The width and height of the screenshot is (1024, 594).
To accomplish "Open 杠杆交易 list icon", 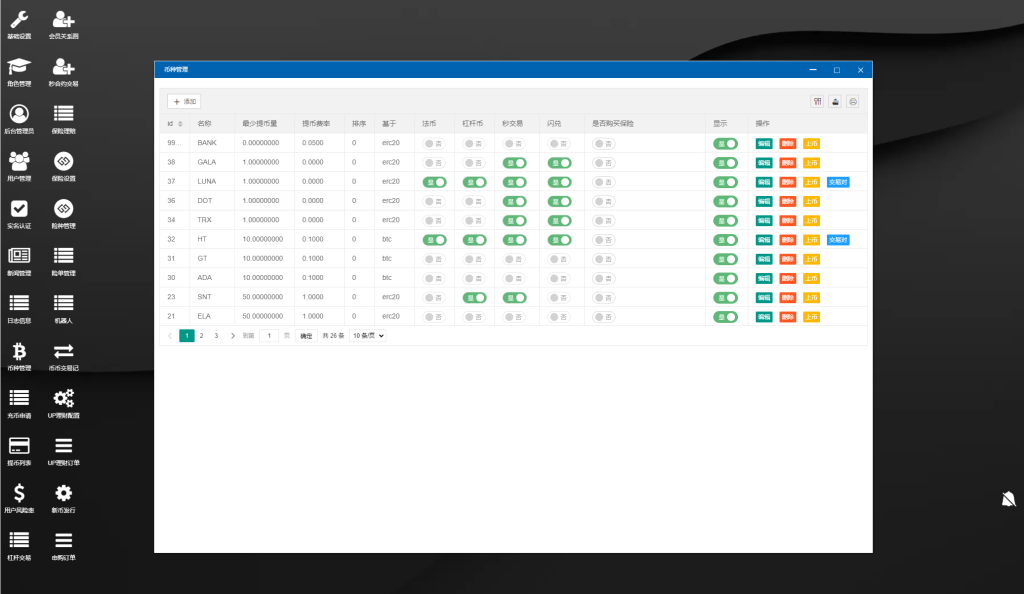I will coord(19,540).
